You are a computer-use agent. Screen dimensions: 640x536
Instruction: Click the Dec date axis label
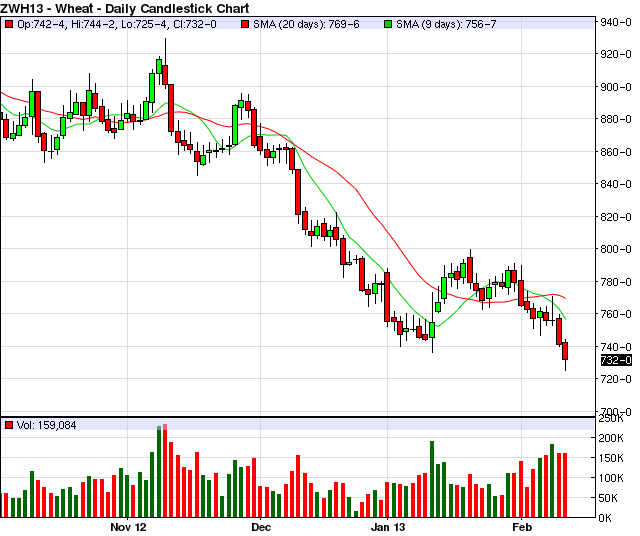click(x=261, y=527)
